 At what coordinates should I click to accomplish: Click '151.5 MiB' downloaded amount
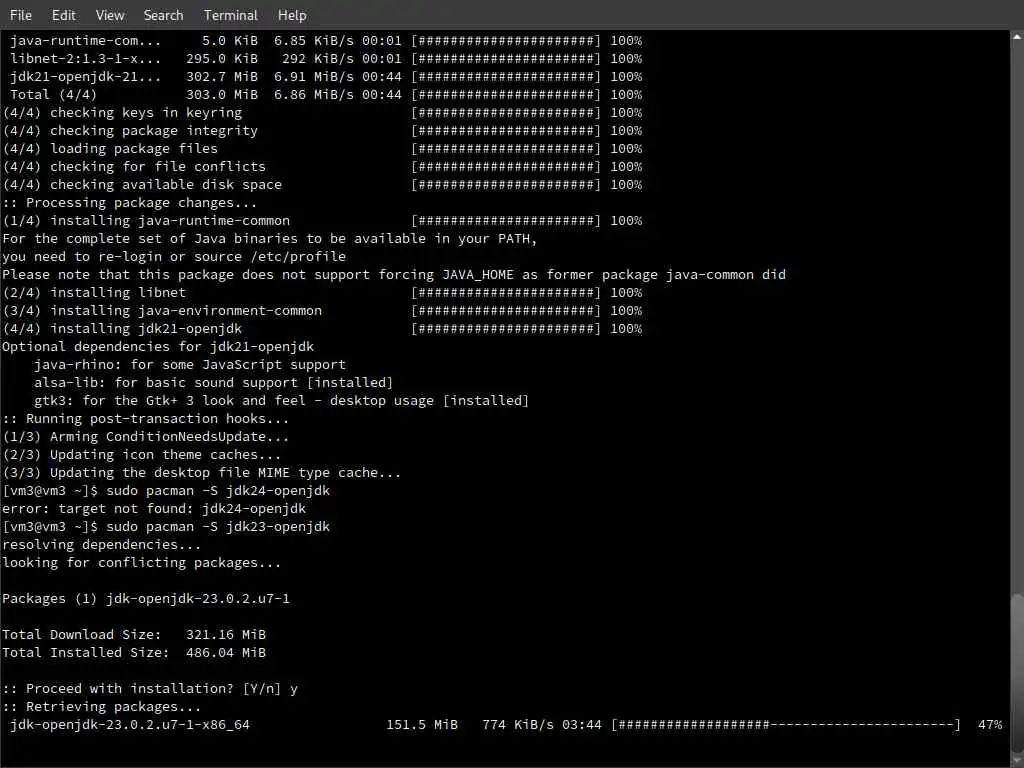422,725
